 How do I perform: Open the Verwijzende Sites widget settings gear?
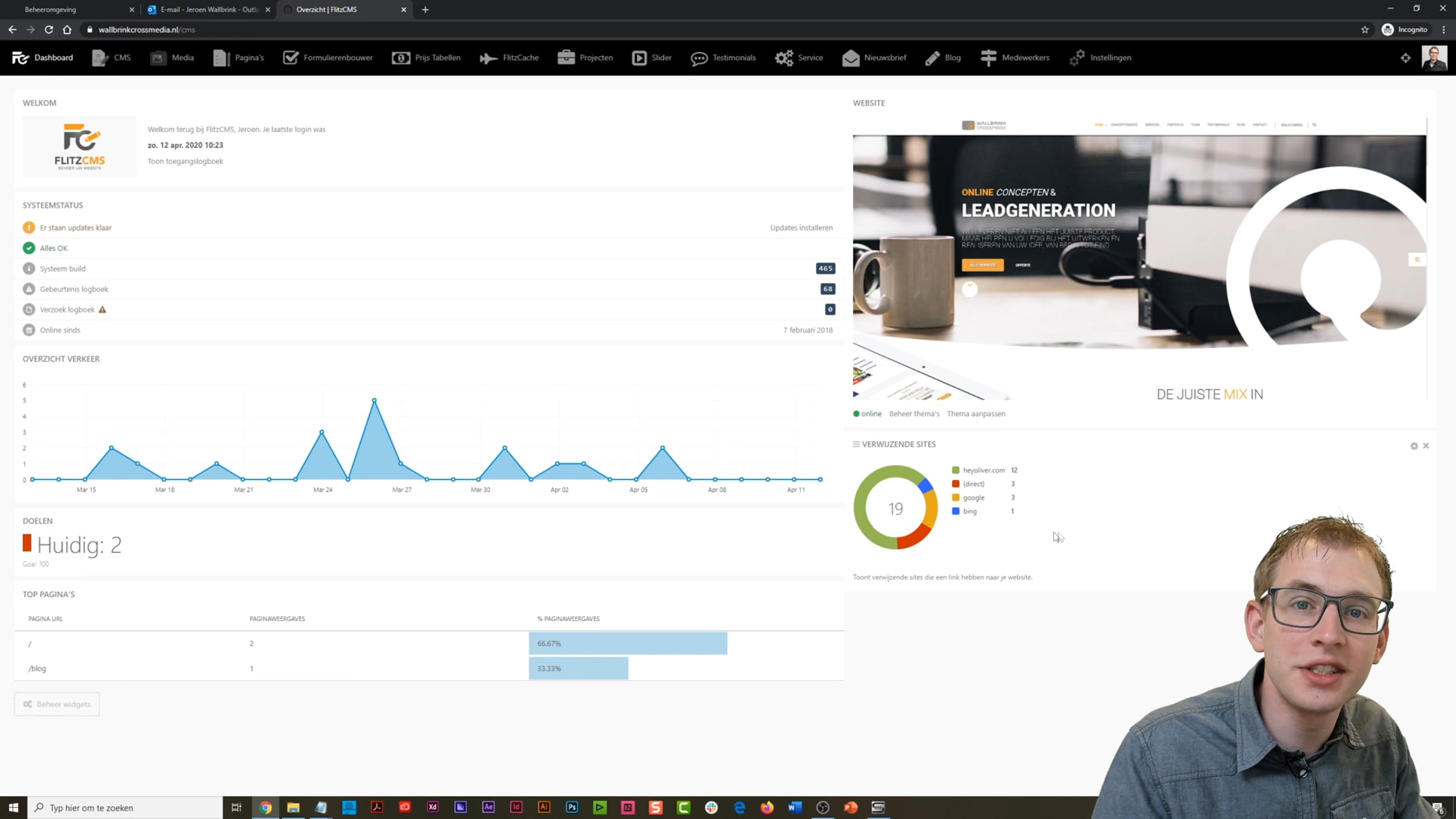(x=1414, y=446)
